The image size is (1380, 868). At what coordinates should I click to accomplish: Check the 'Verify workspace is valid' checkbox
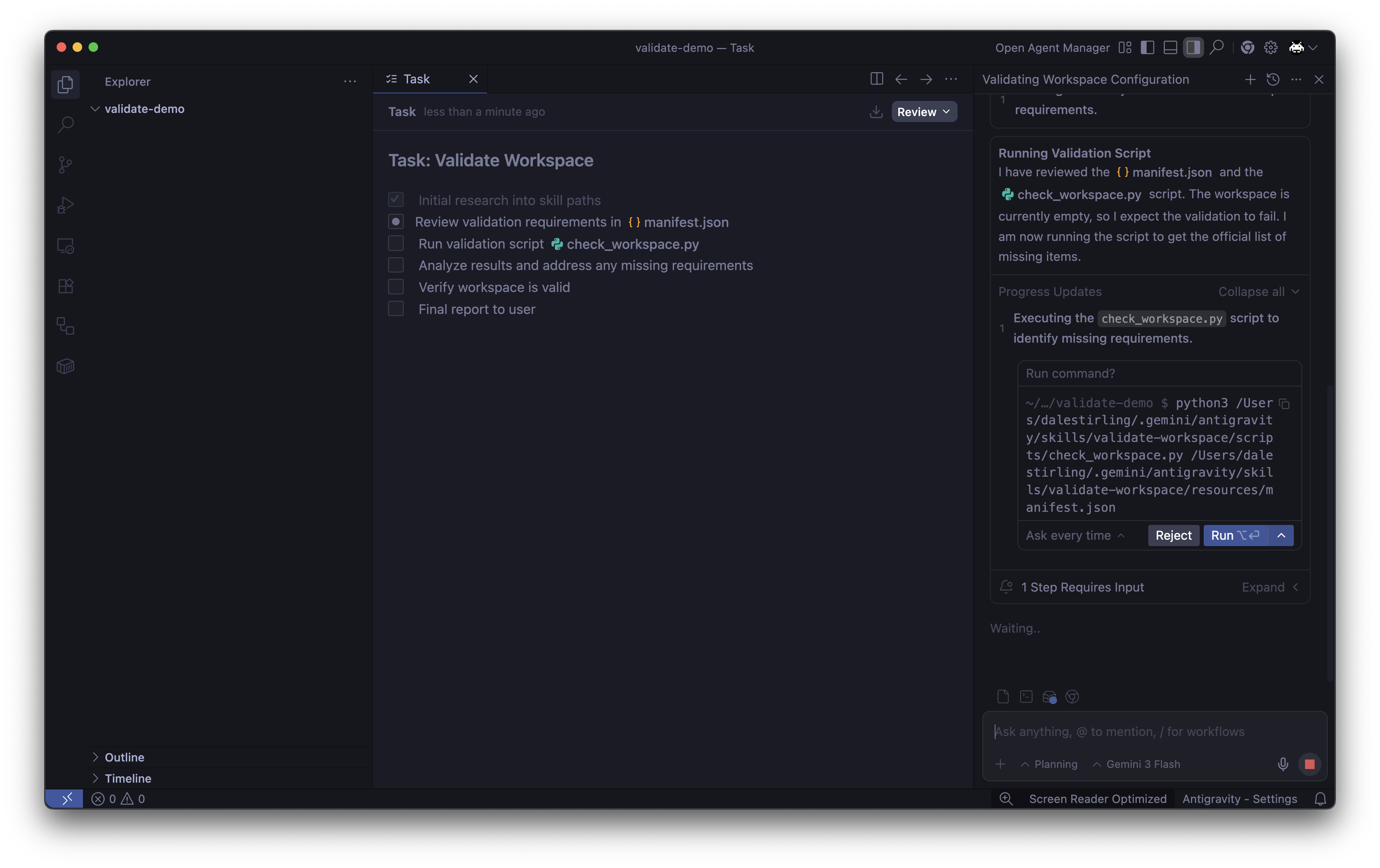pyautogui.click(x=395, y=287)
